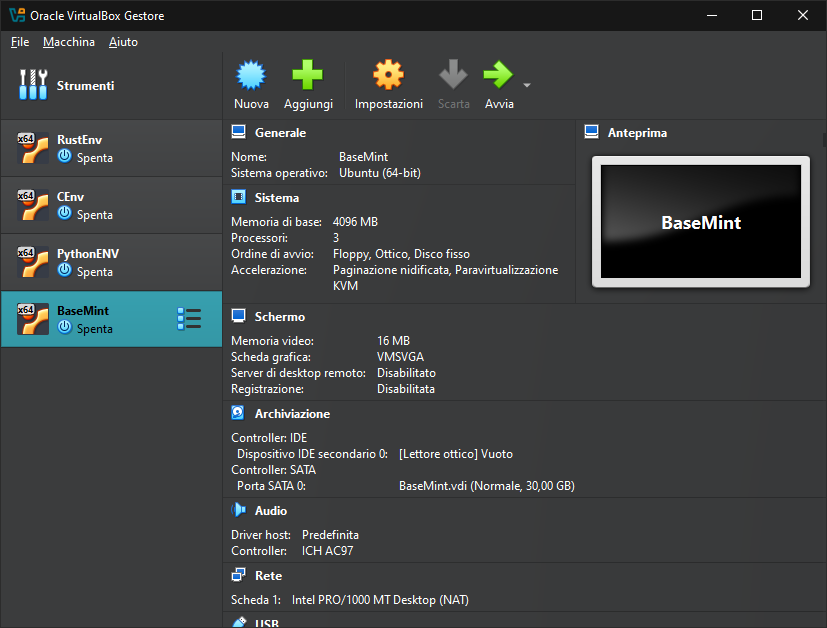827x628 pixels.
Task: Click the BaseMint.vdi disk entry
Action: pos(486,486)
